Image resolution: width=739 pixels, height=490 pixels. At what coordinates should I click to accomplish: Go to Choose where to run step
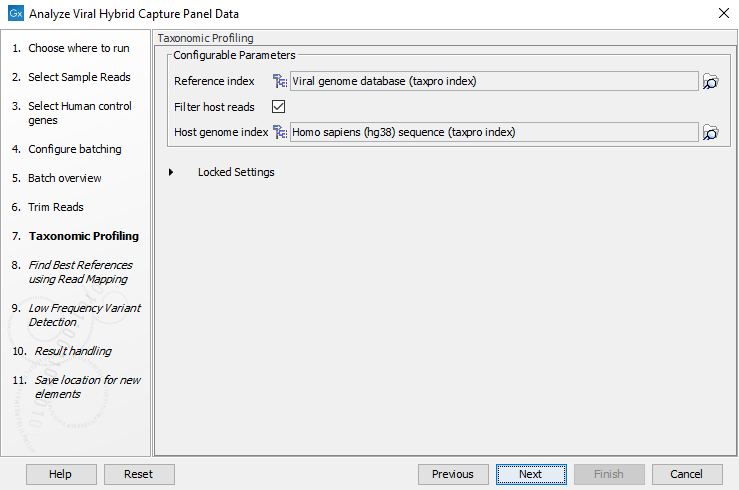tap(78, 48)
